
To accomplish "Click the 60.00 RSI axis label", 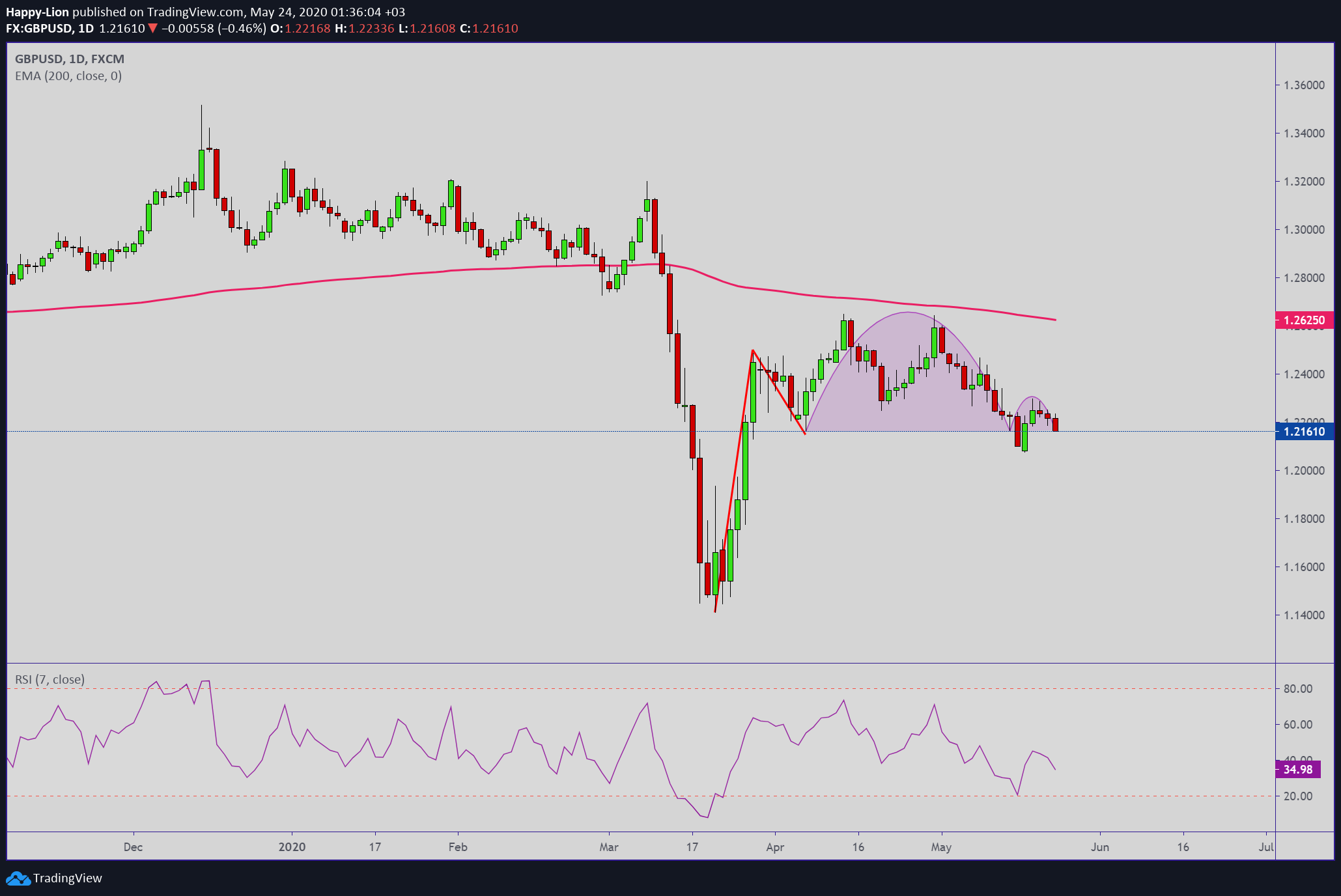I will [1297, 725].
